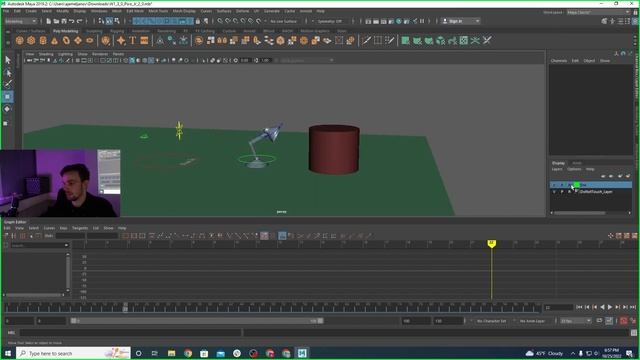Click the polygon Super Shapes shelf icon
640x360 pixels.
(106, 40)
